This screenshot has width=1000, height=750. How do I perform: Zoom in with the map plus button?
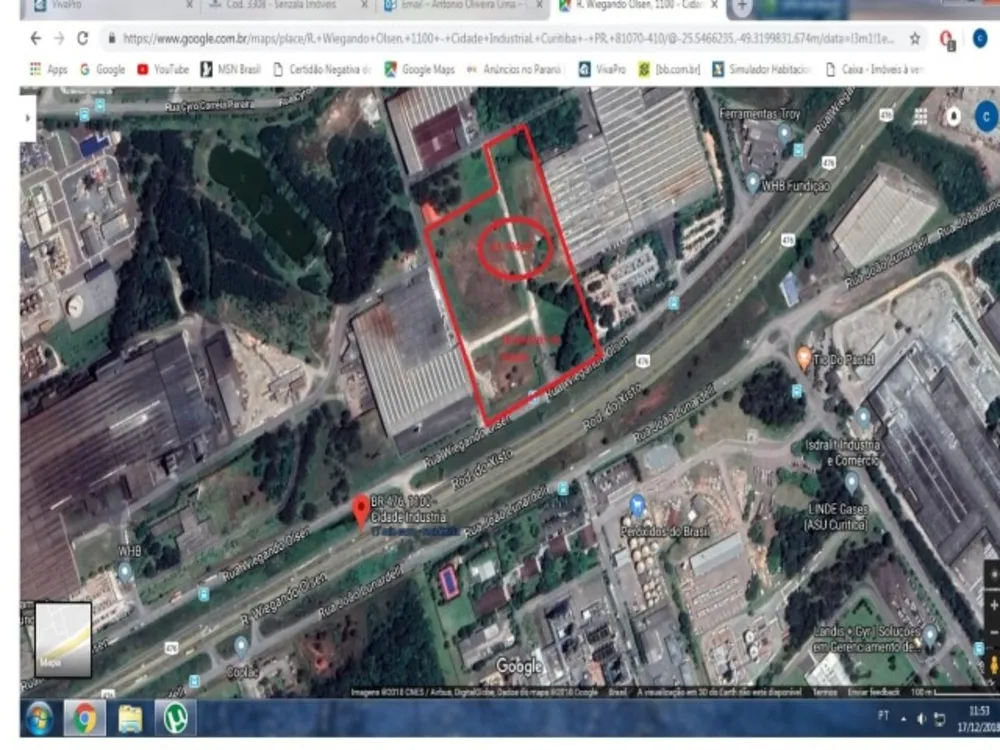pos(993,604)
